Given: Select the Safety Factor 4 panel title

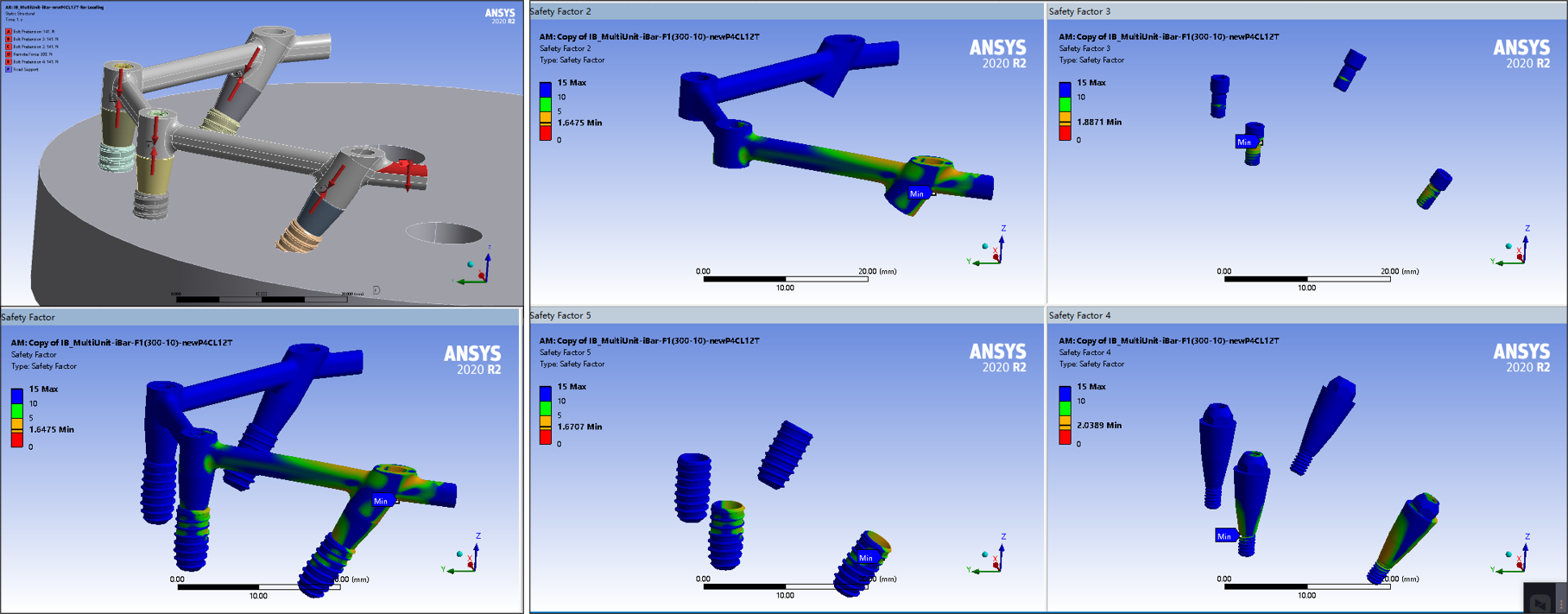Looking at the screenshot, I should coord(1079,315).
